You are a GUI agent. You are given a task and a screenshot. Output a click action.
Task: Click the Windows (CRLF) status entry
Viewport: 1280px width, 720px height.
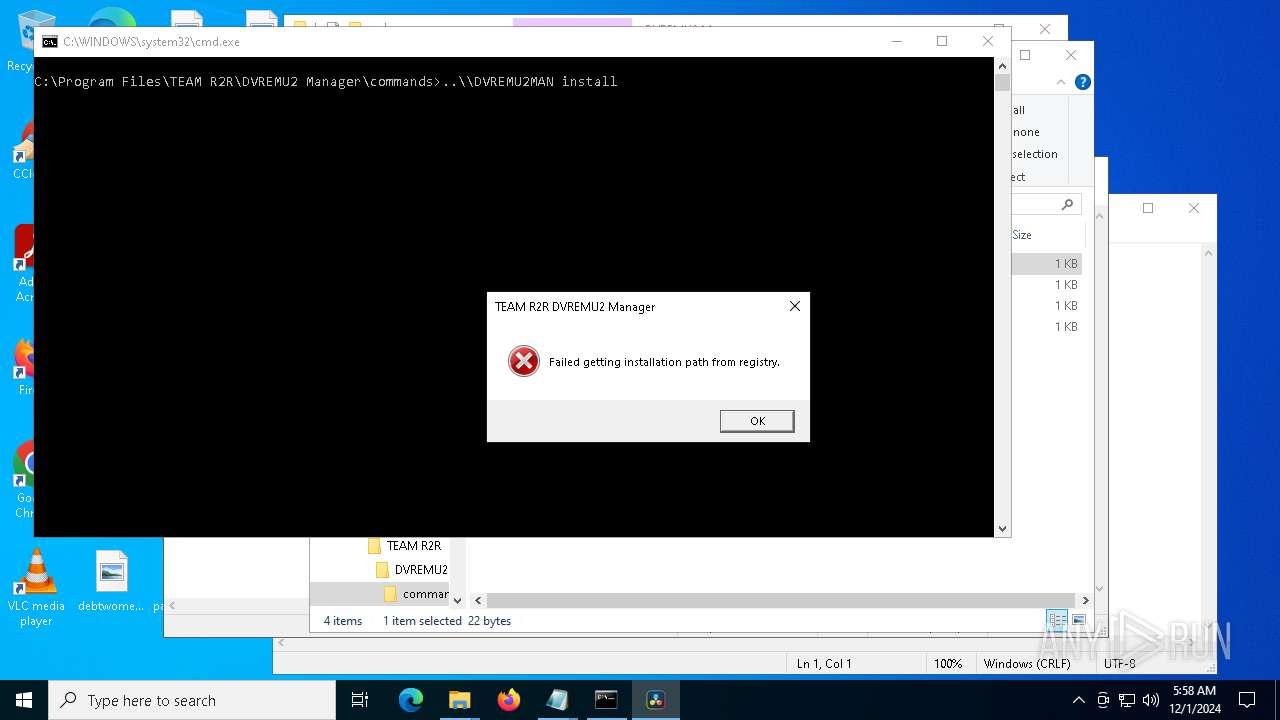click(x=1027, y=664)
